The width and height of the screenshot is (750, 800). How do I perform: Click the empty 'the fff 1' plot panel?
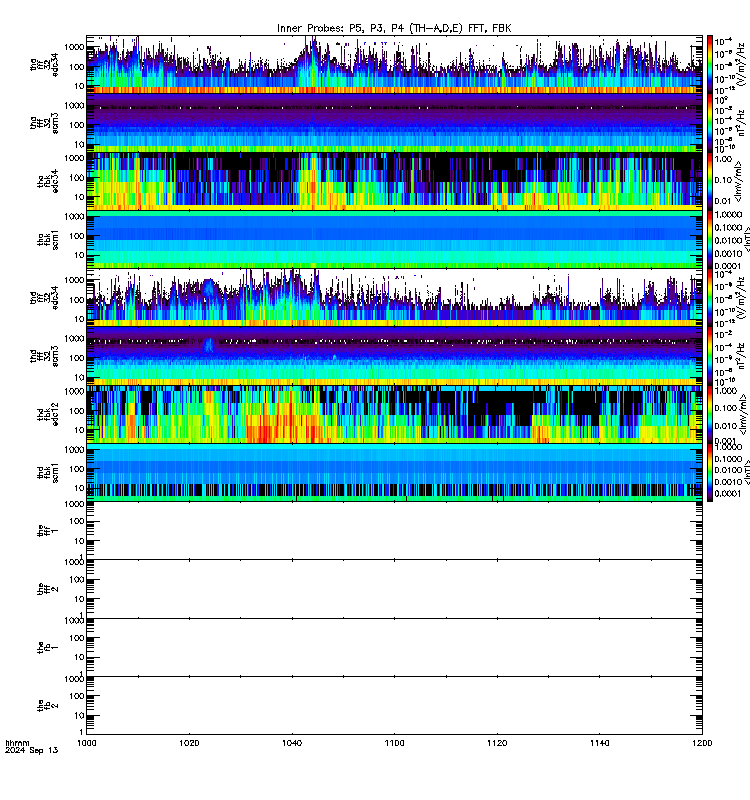point(394,531)
